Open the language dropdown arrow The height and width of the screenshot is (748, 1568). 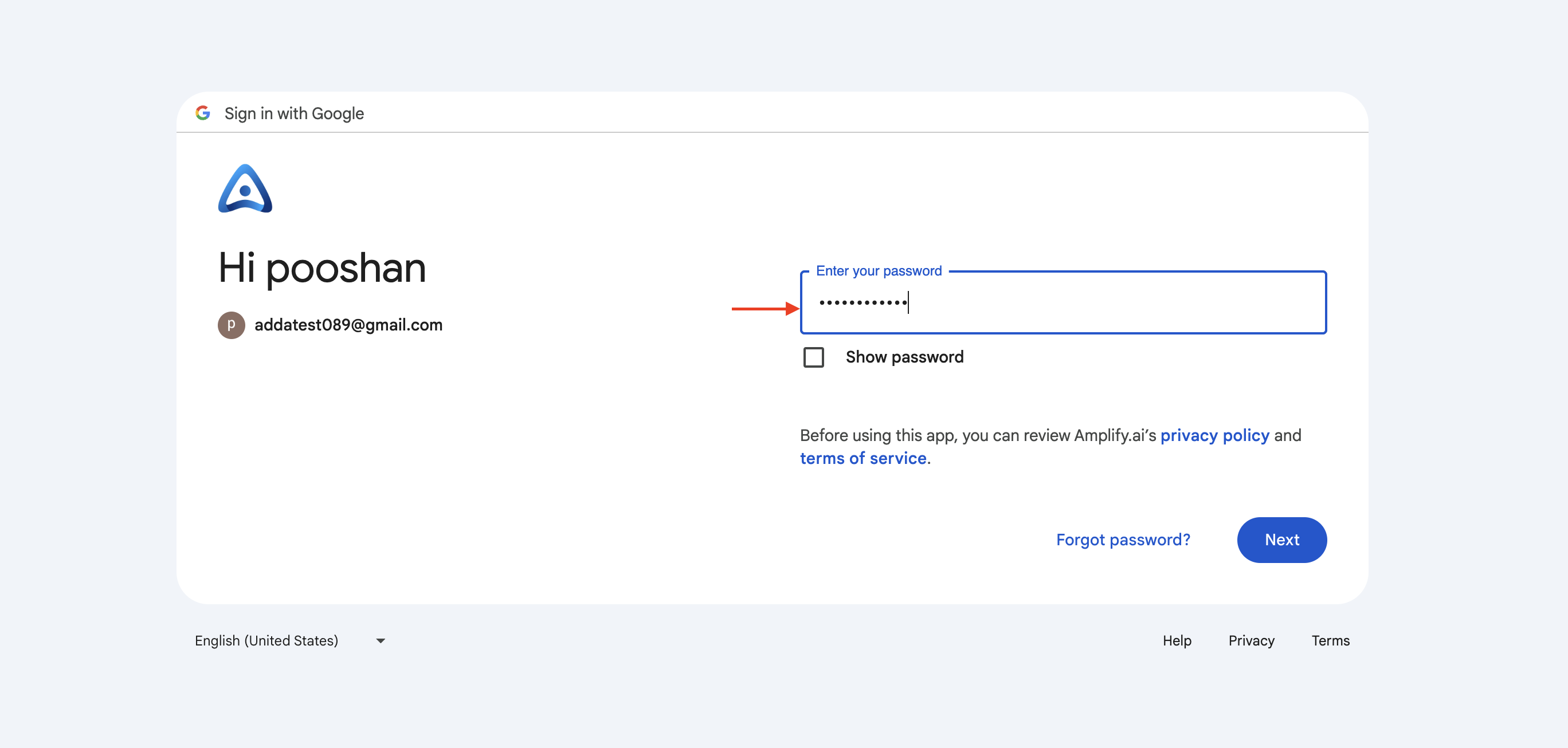[x=381, y=641]
